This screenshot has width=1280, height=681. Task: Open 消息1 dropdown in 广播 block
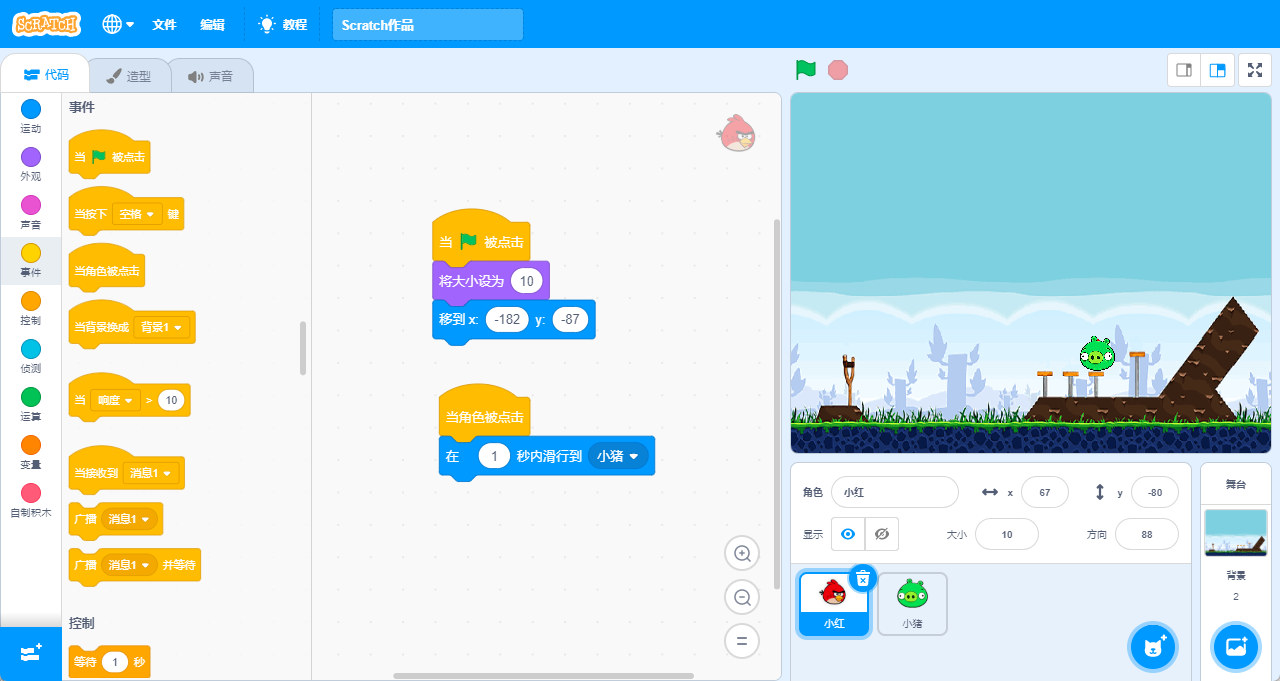tap(130, 519)
